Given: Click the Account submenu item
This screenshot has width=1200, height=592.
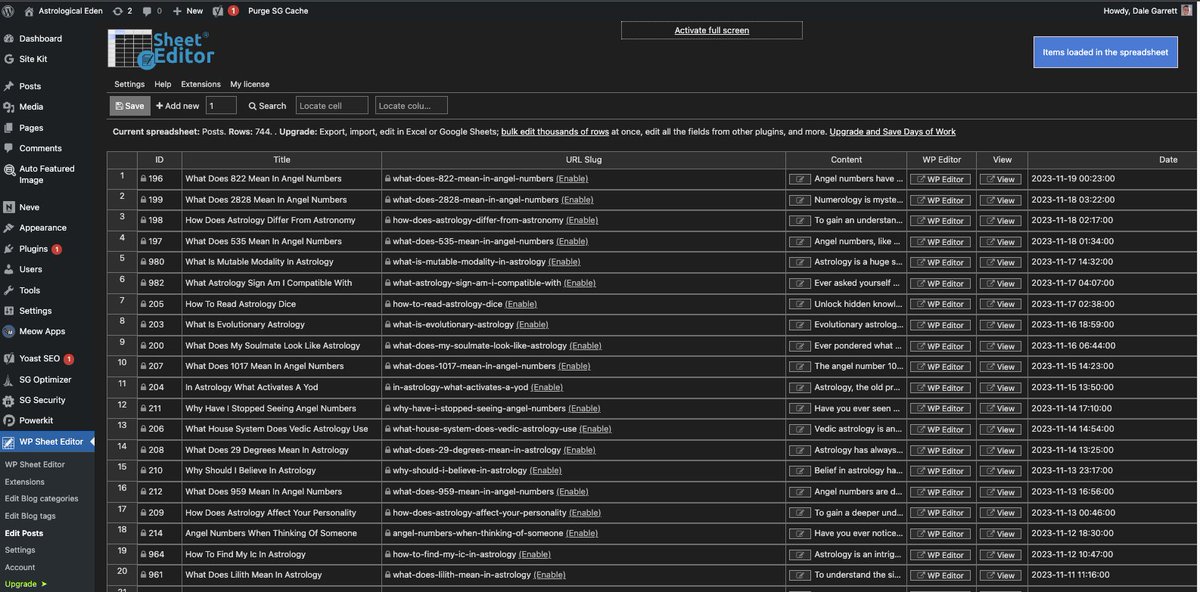Looking at the screenshot, I should pos(20,567).
